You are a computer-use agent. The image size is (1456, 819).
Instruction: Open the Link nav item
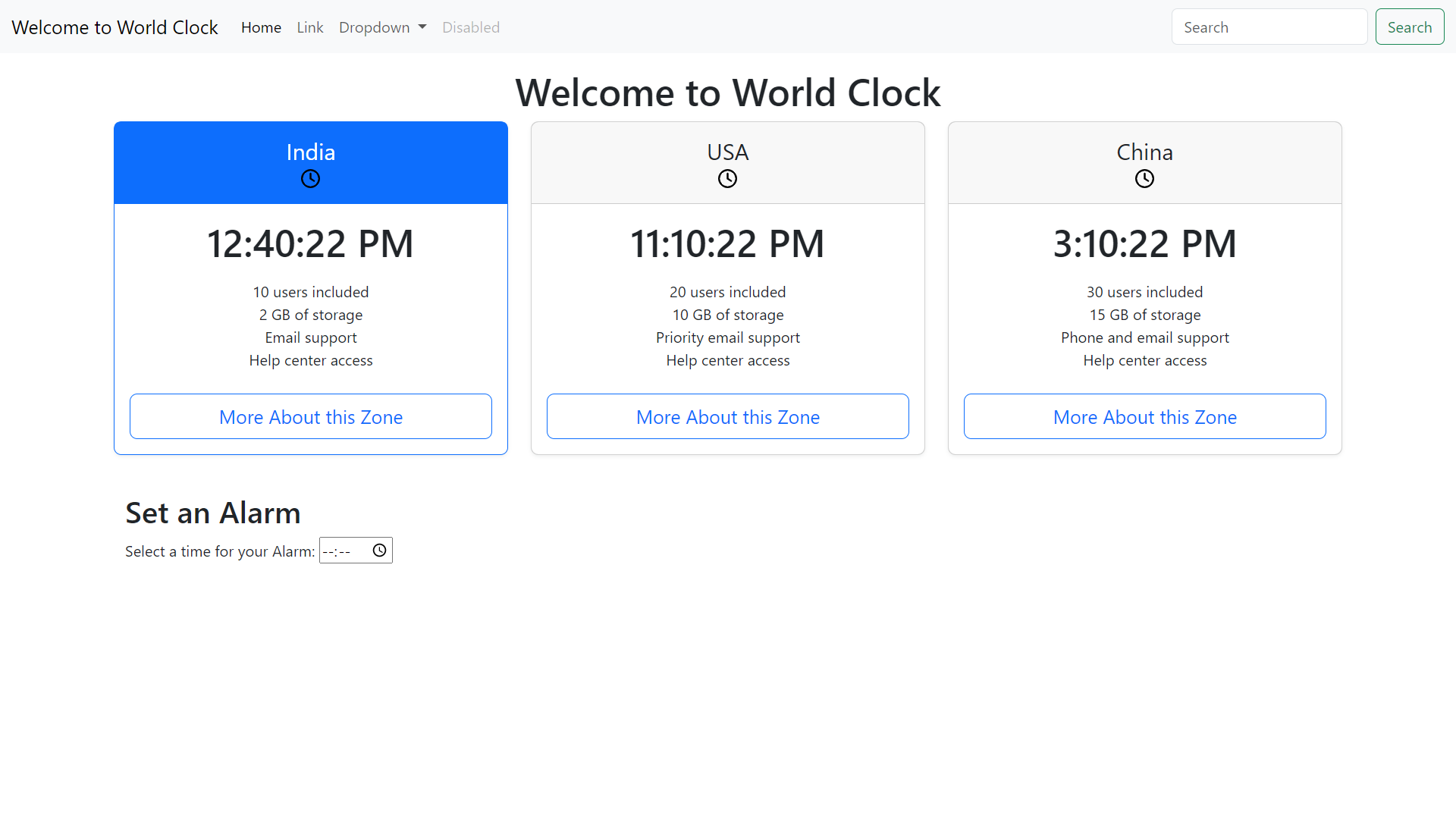click(309, 27)
